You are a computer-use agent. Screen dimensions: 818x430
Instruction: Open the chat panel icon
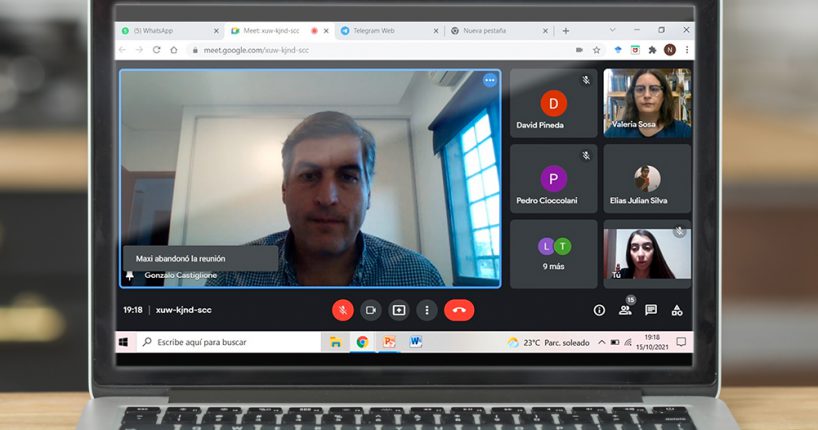tap(651, 310)
